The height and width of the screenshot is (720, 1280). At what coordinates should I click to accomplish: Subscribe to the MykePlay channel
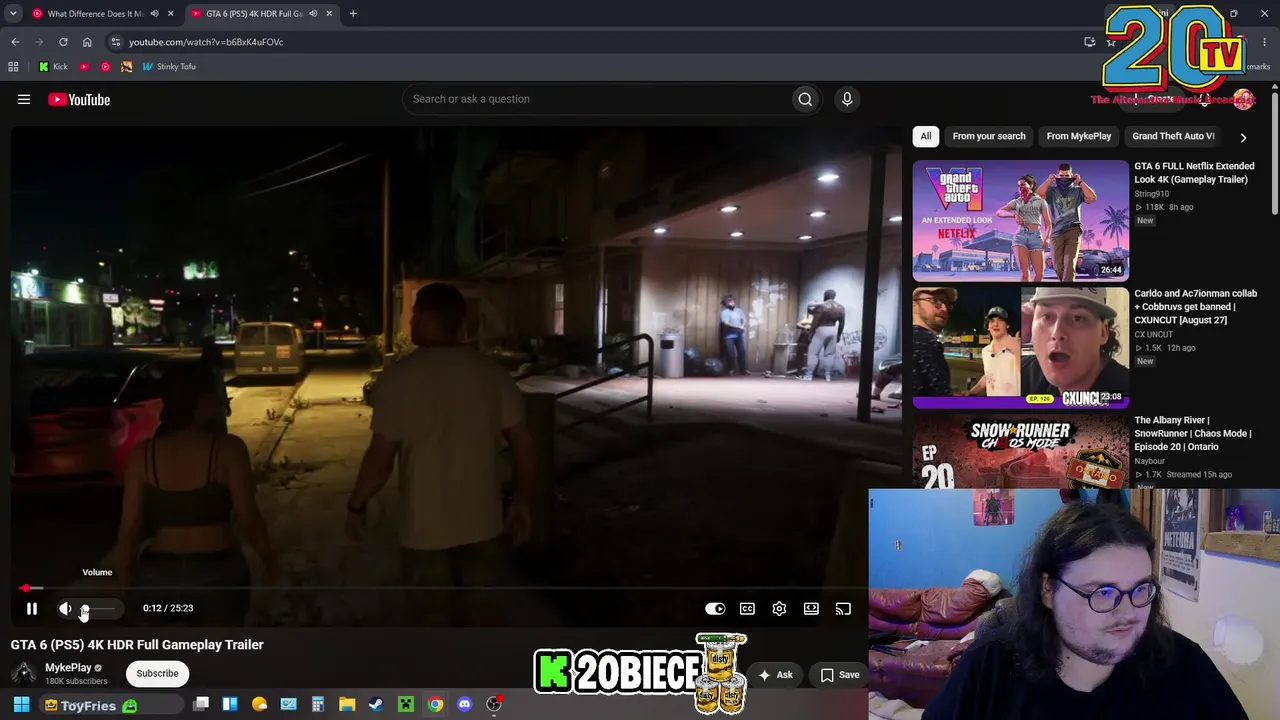pyautogui.click(x=157, y=673)
